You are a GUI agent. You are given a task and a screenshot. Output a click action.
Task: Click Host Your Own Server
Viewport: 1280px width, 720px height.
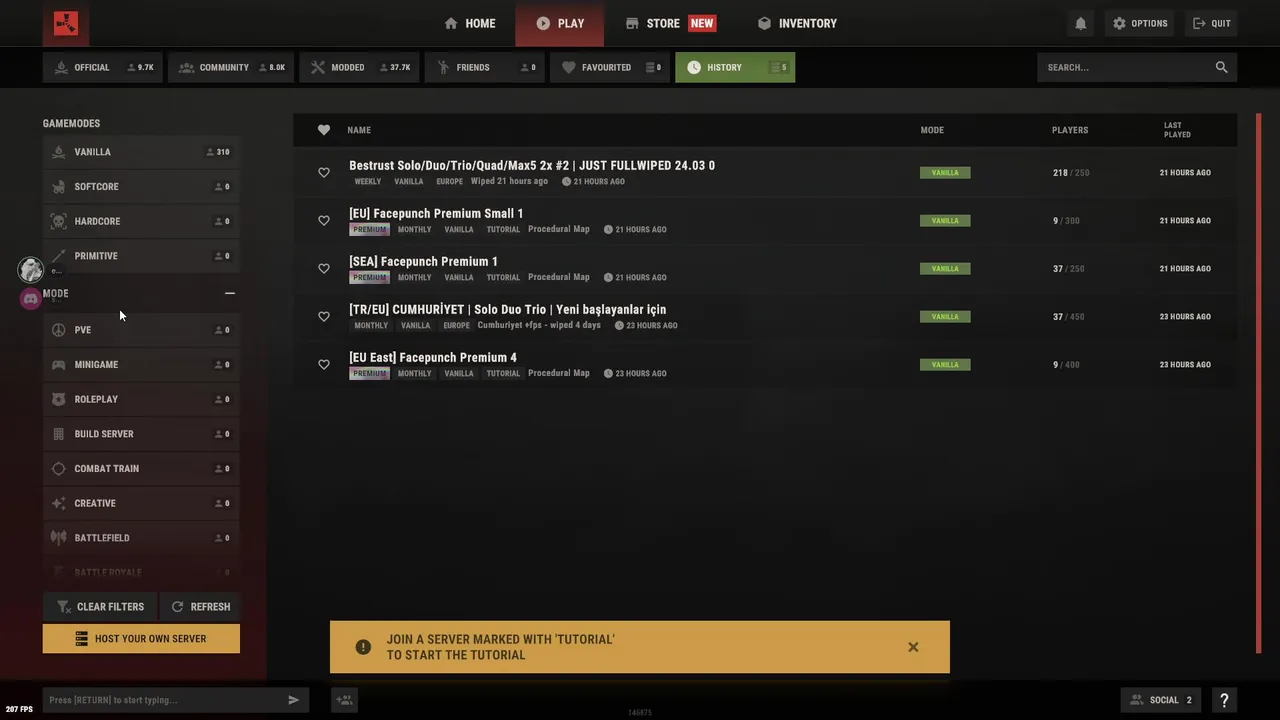(141, 639)
